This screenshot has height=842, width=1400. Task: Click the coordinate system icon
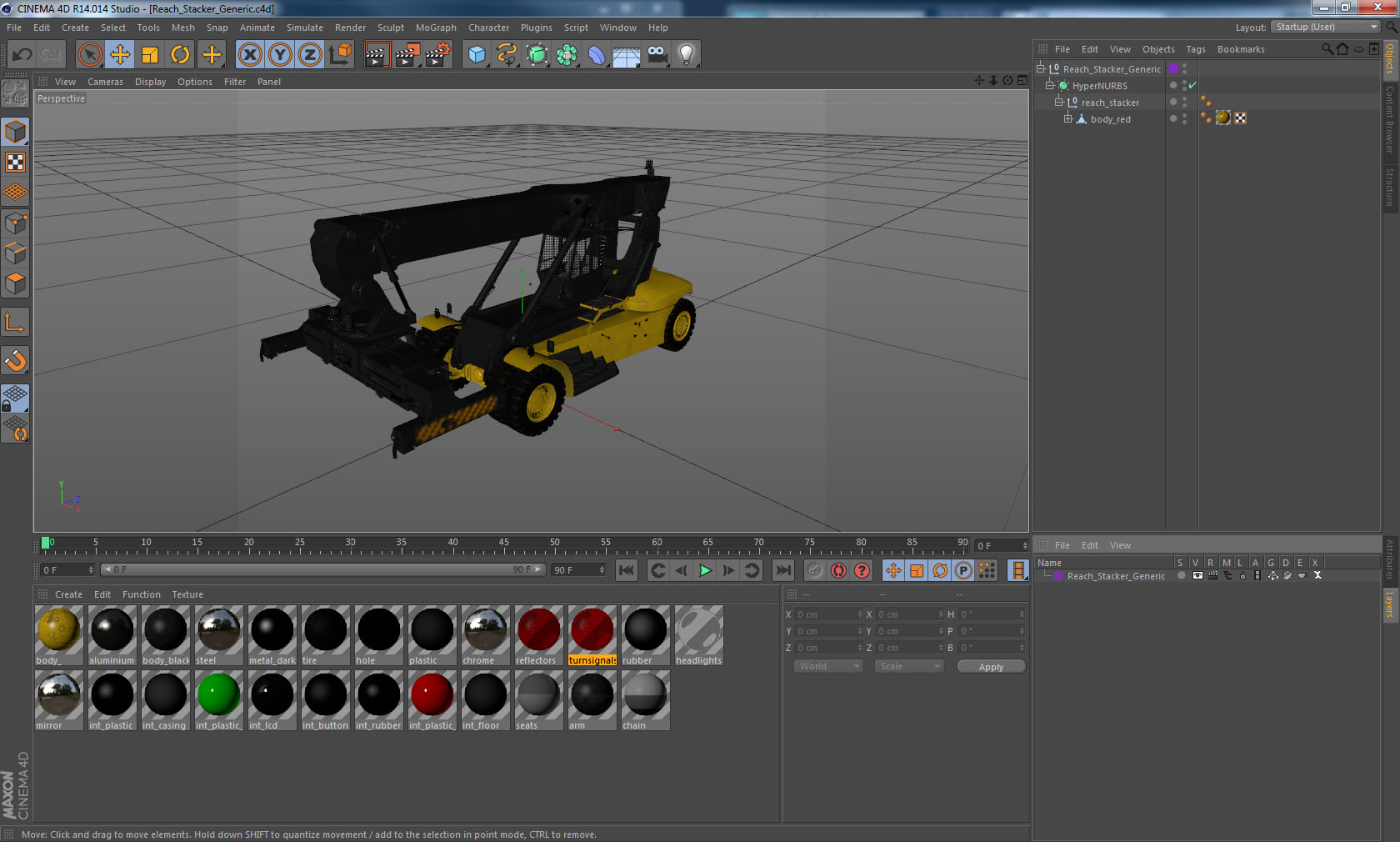coord(340,55)
